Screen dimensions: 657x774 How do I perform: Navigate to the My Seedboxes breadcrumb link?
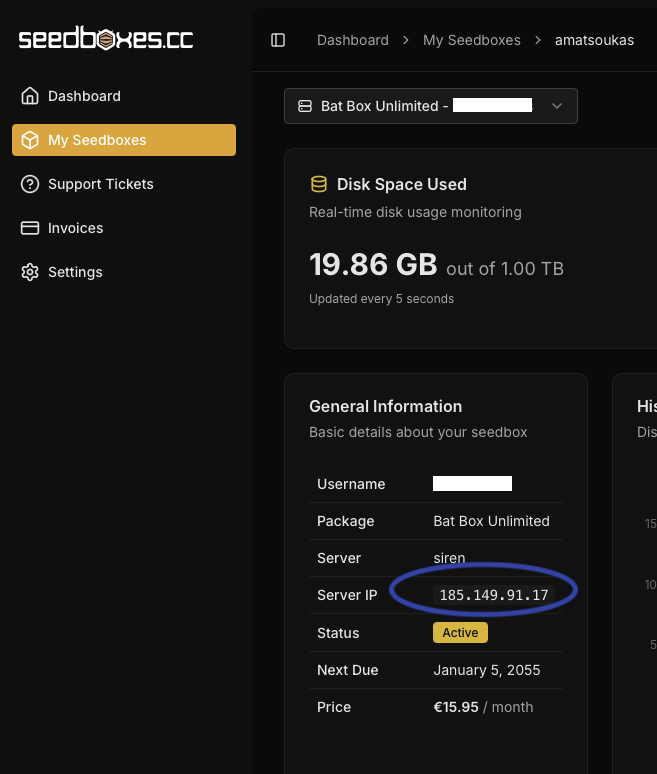pos(472,40)
